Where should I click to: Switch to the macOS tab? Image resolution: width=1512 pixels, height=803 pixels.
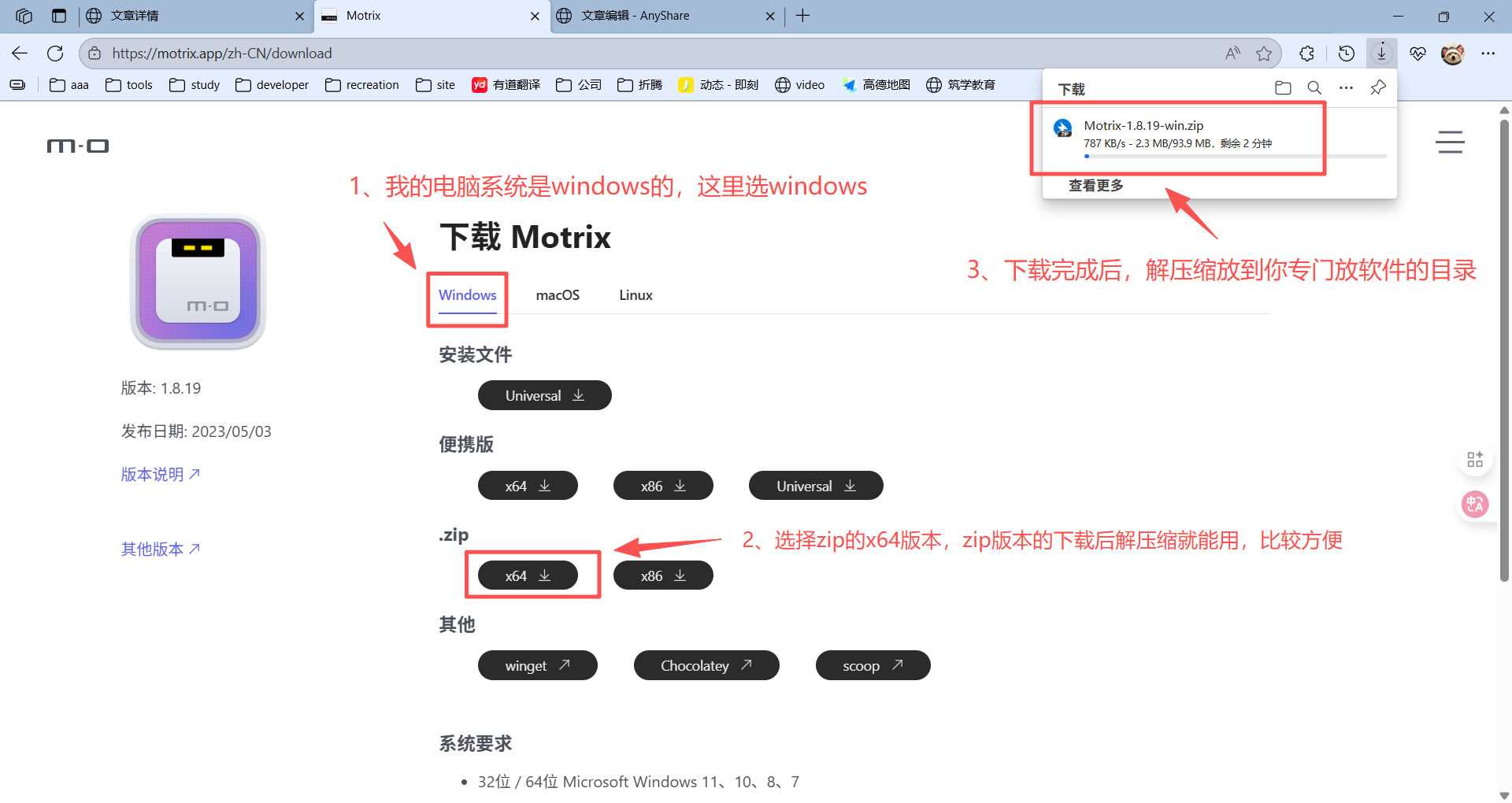click(558, 295)
